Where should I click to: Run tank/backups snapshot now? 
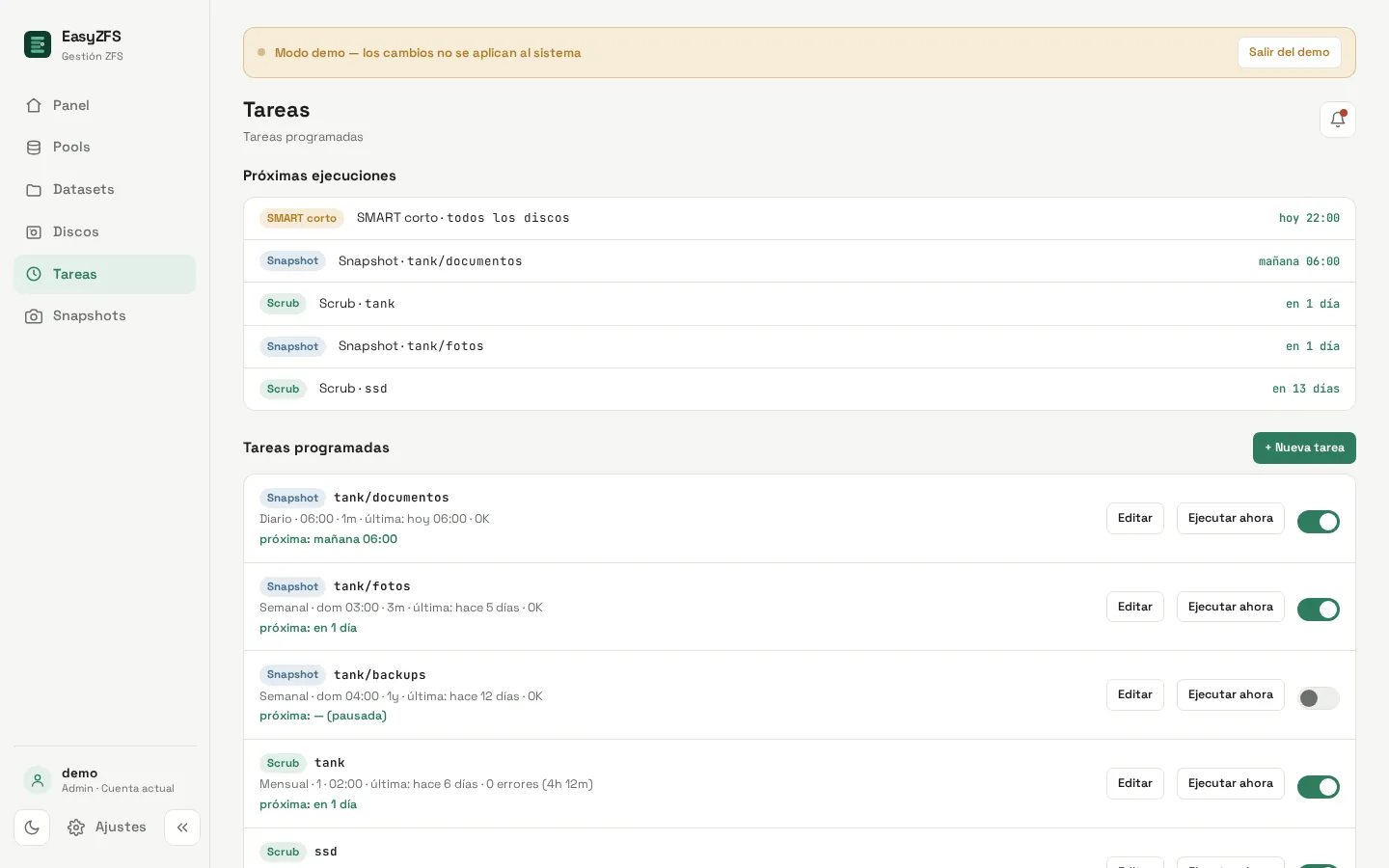tap(1231, 694)
